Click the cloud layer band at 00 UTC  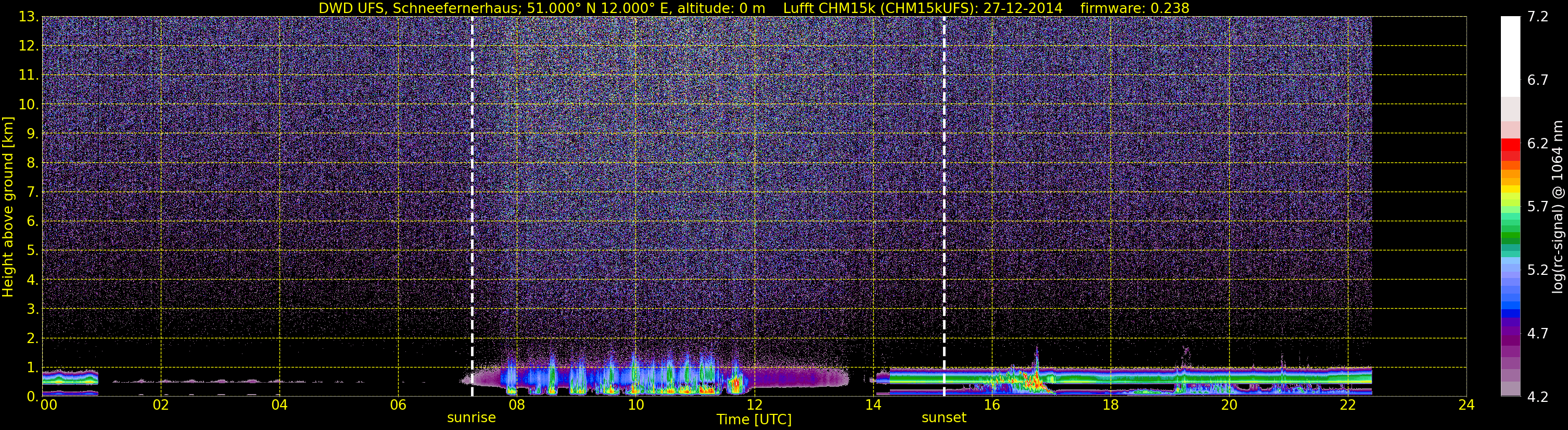tap(70, 377)
